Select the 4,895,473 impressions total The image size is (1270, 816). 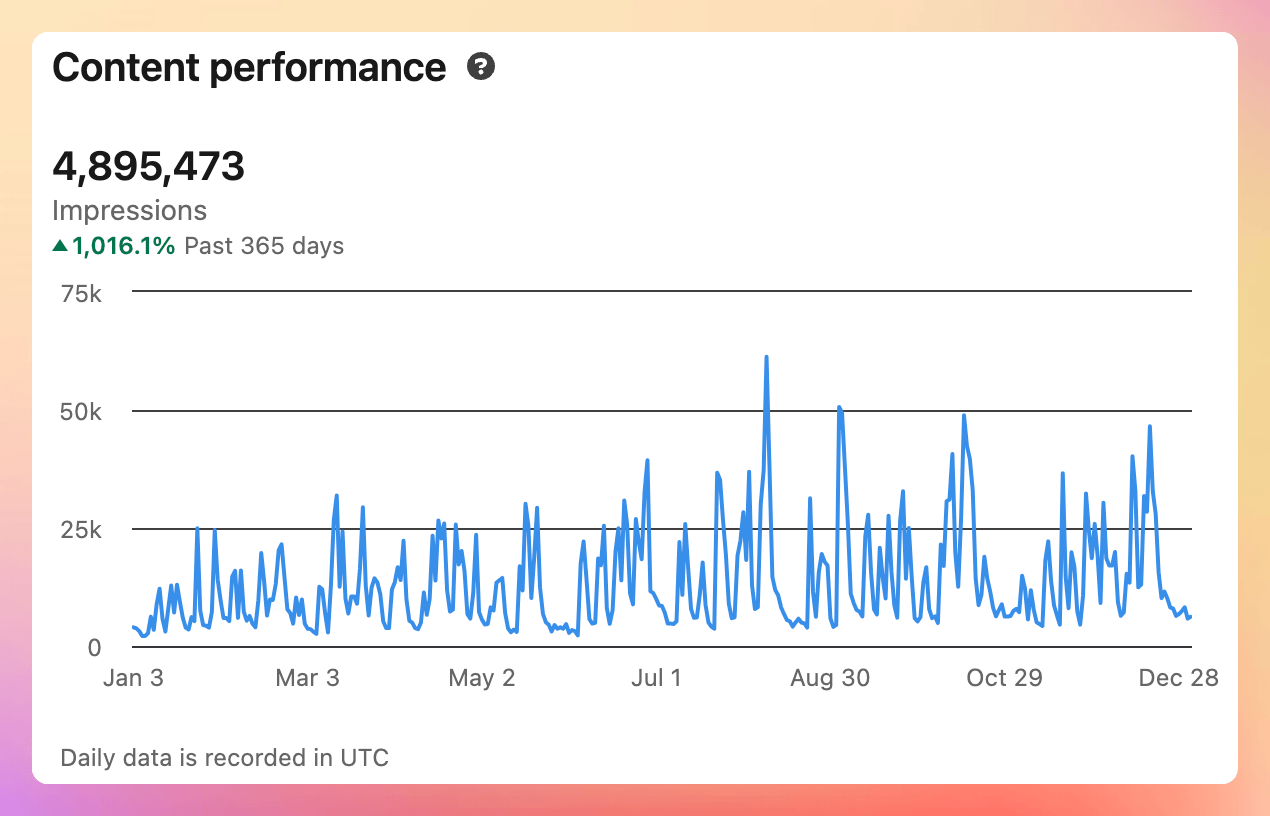click(x=148, y=166)
